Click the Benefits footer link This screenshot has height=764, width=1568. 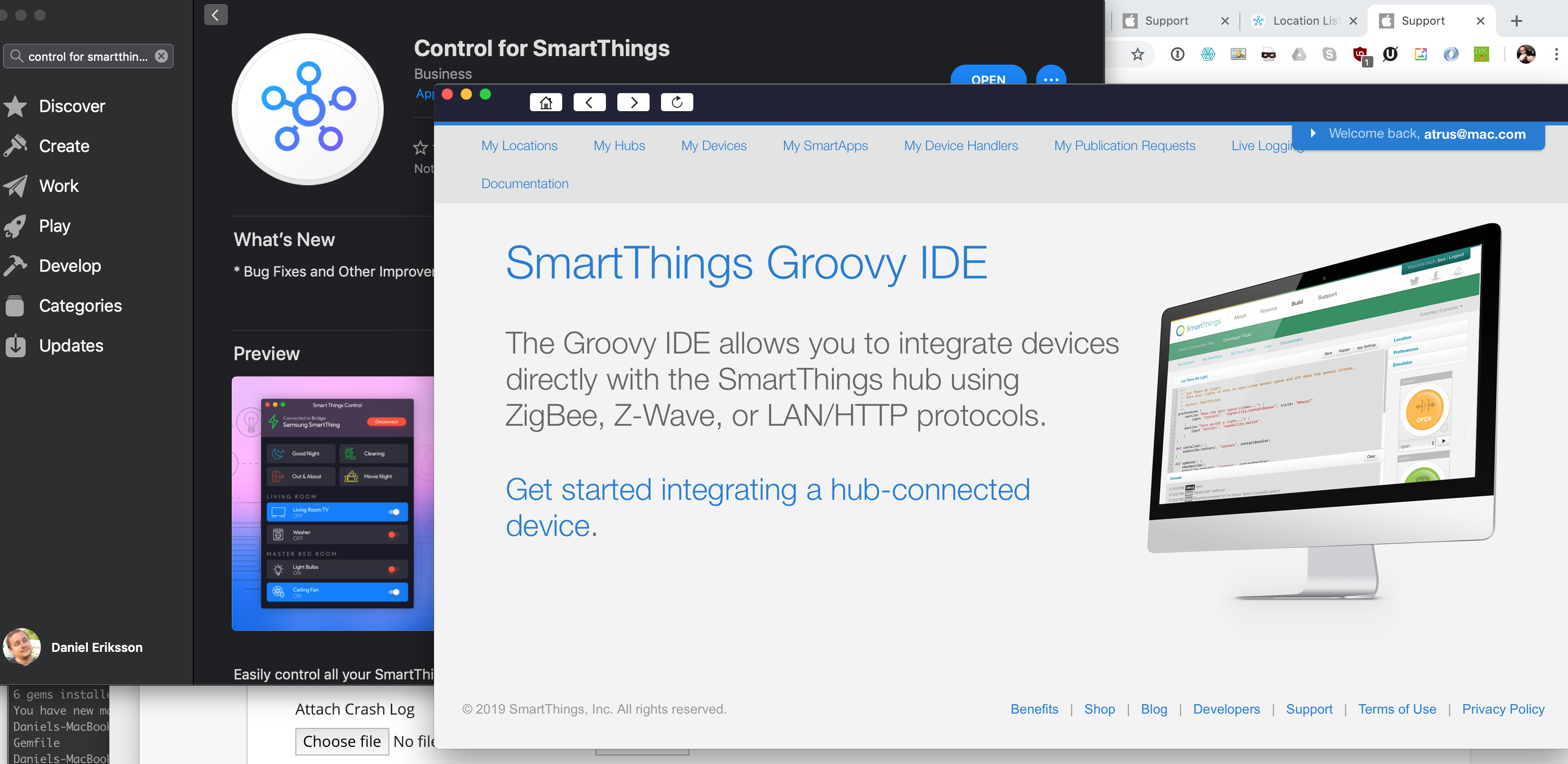(1034, 709)
